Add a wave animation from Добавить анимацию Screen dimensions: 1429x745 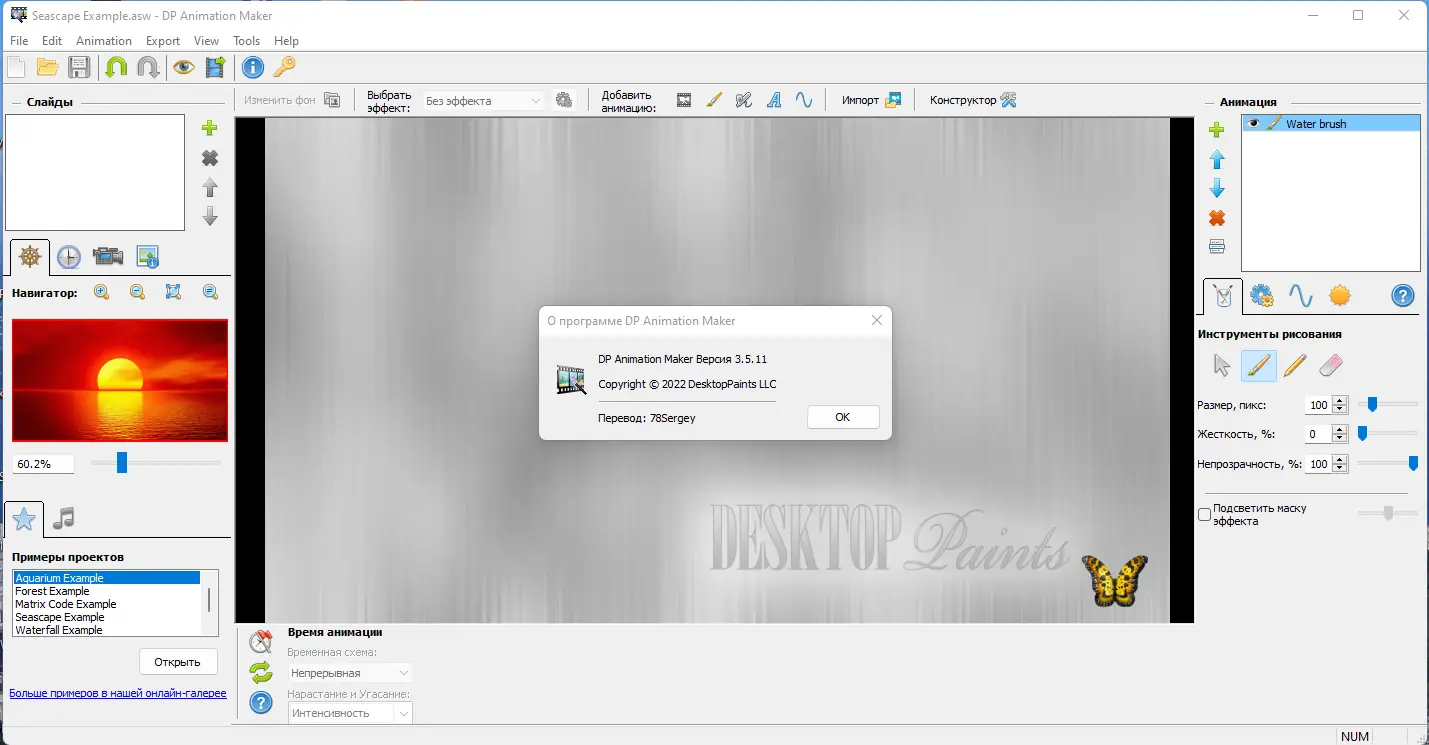(803, 100)
